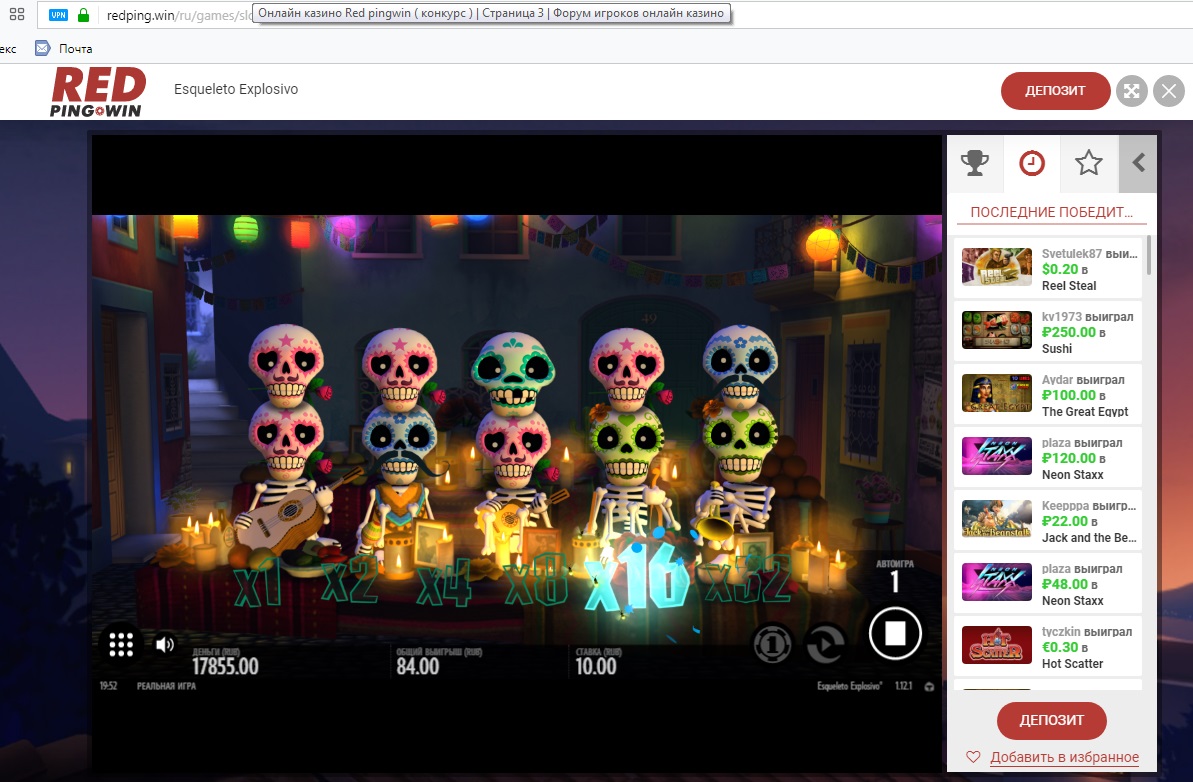Click the ₽100.00 win amount
This screenshot has height=782, width=1193.
[1068, 396]
